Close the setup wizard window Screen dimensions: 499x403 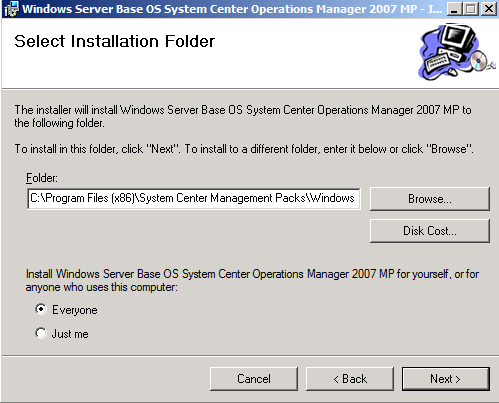click(x=489, y=9)
